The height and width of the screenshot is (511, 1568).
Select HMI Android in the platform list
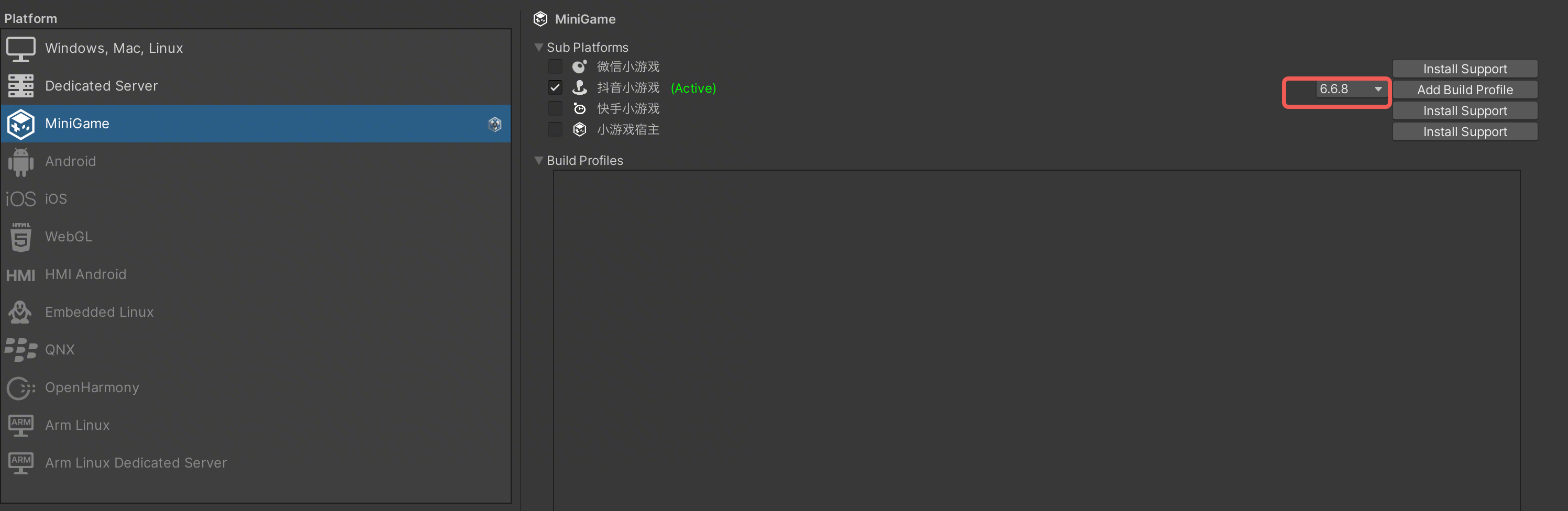click(x=85, y=274)
